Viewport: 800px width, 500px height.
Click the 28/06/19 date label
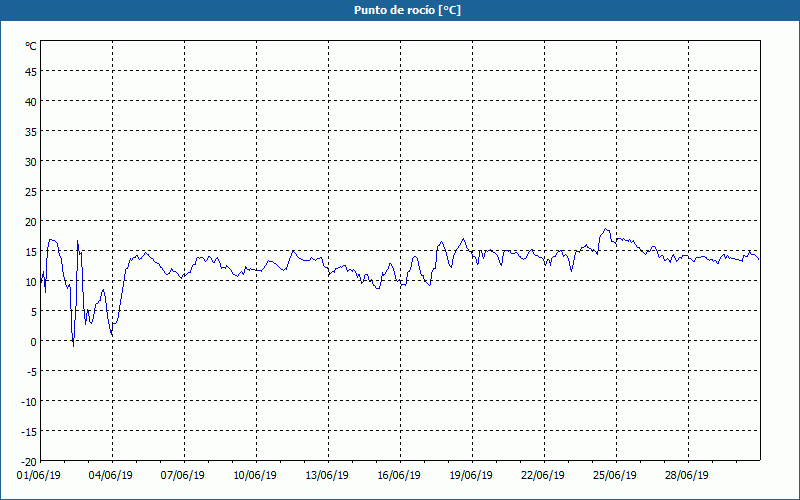click(x=687, y=476)
